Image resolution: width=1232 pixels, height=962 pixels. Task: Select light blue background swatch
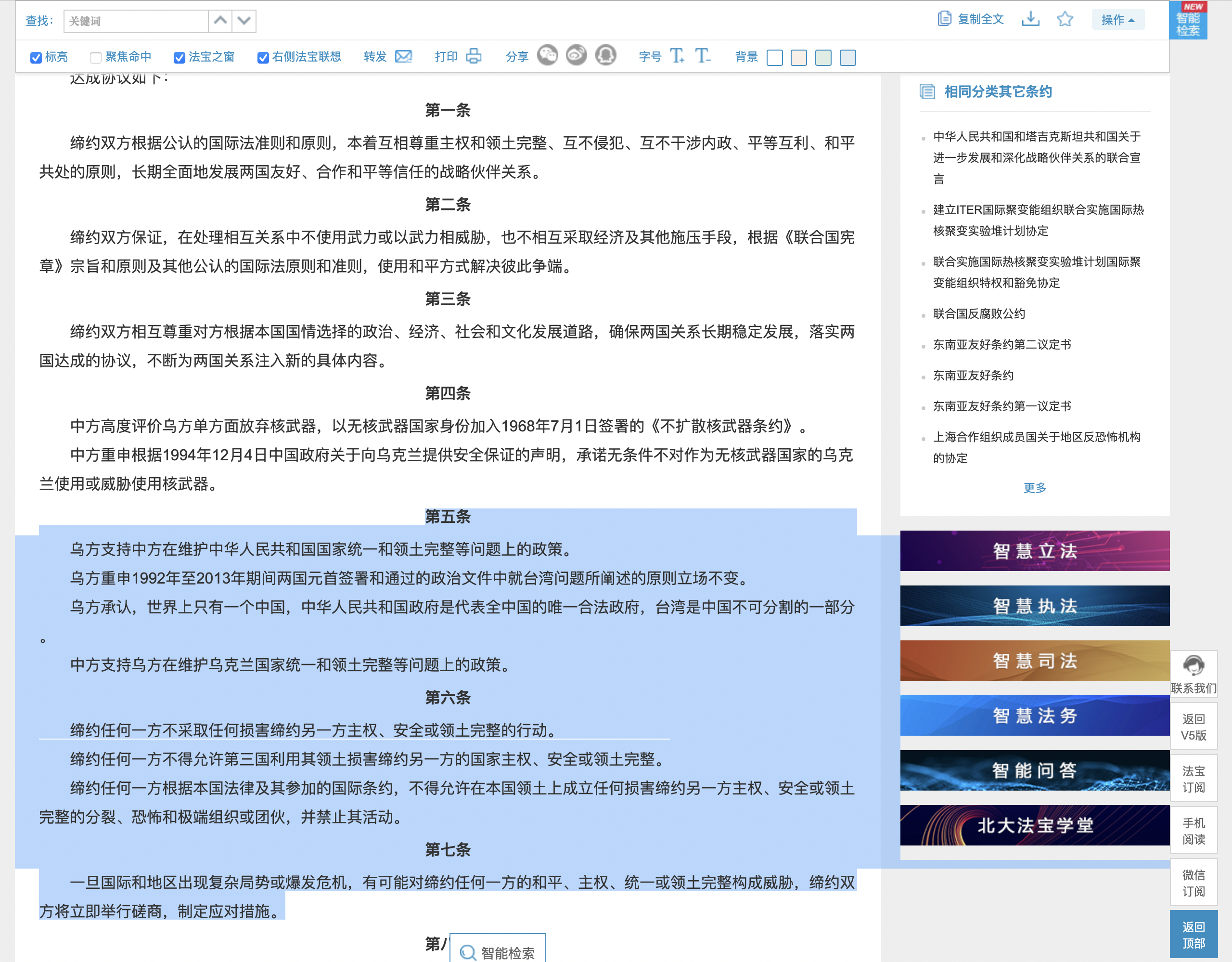[848, 58]
